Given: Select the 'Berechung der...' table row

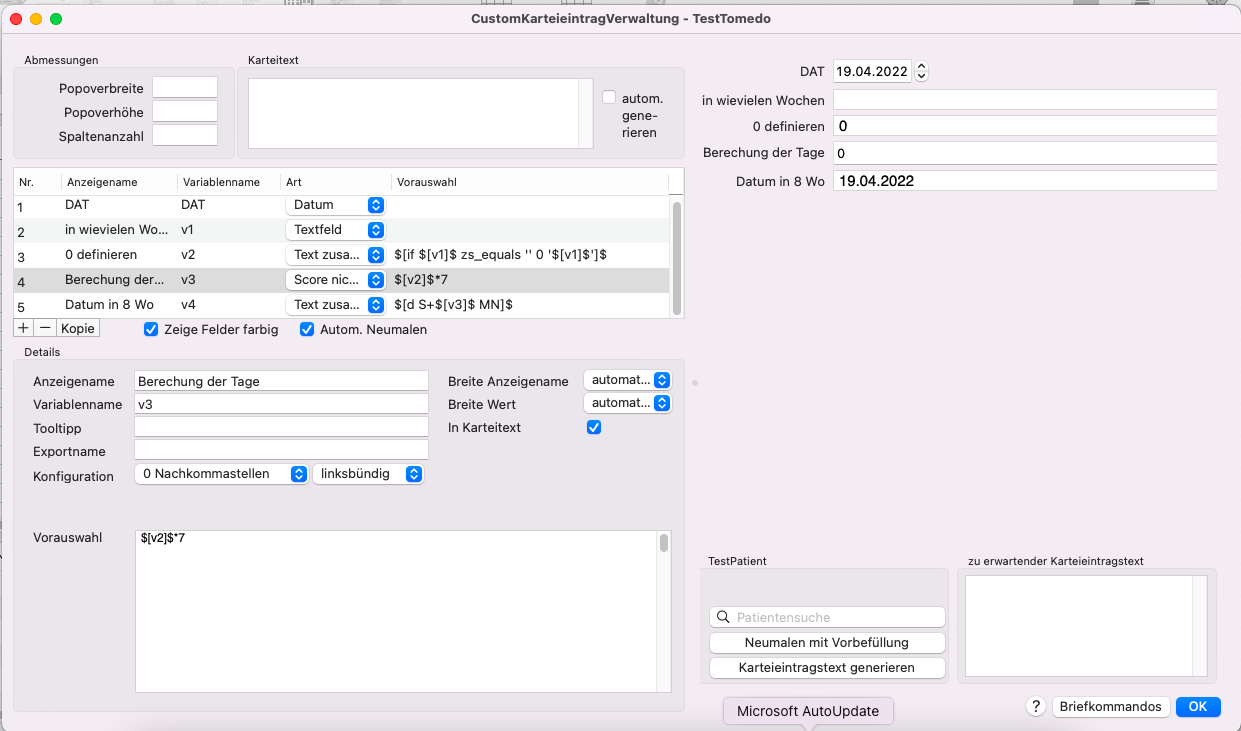Looking at the screenshot, I should 341,280.
